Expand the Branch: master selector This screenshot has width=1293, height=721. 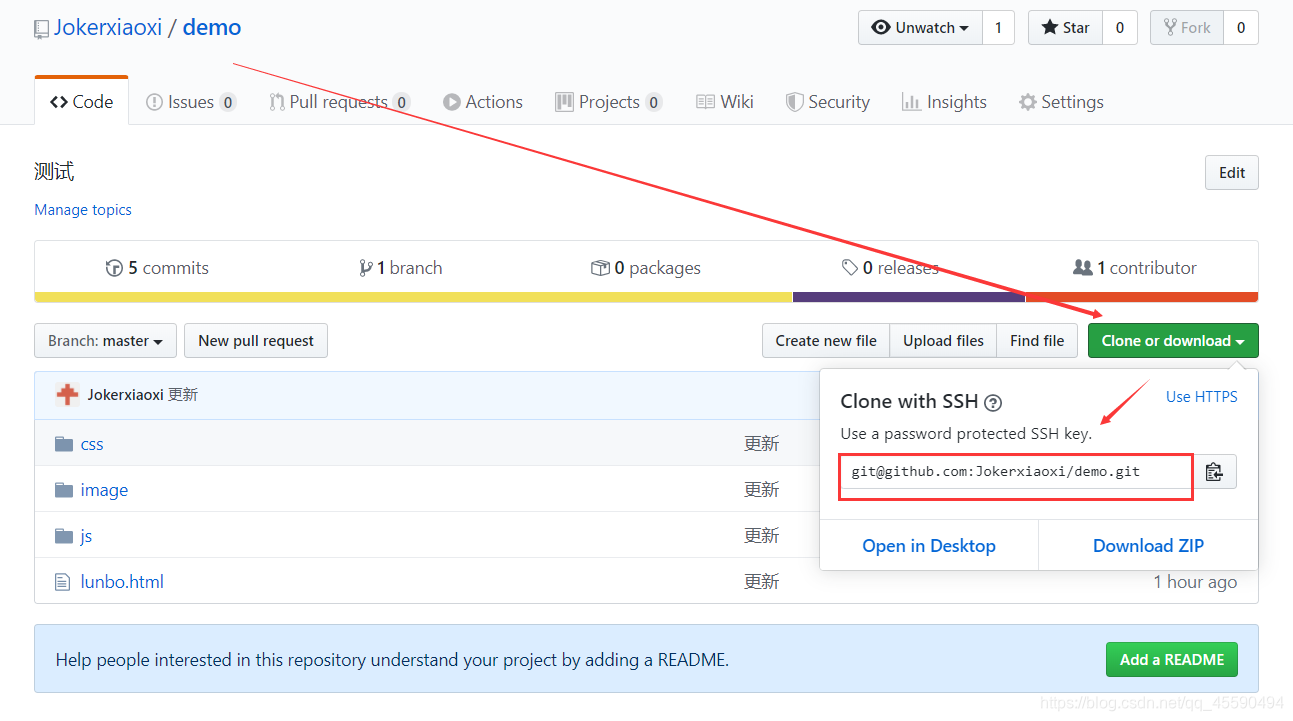(105, 341)
